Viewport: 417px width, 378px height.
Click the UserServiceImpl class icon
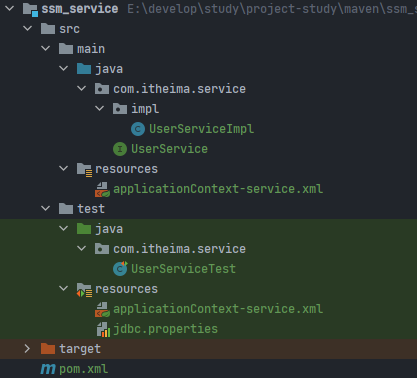click(x=138, y=129)
